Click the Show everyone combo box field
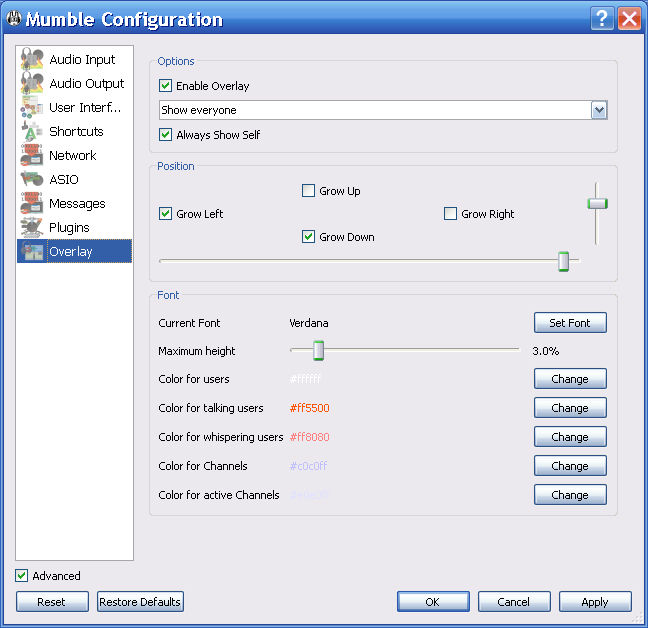Screen dimensions: 648x628 point(383,110)
